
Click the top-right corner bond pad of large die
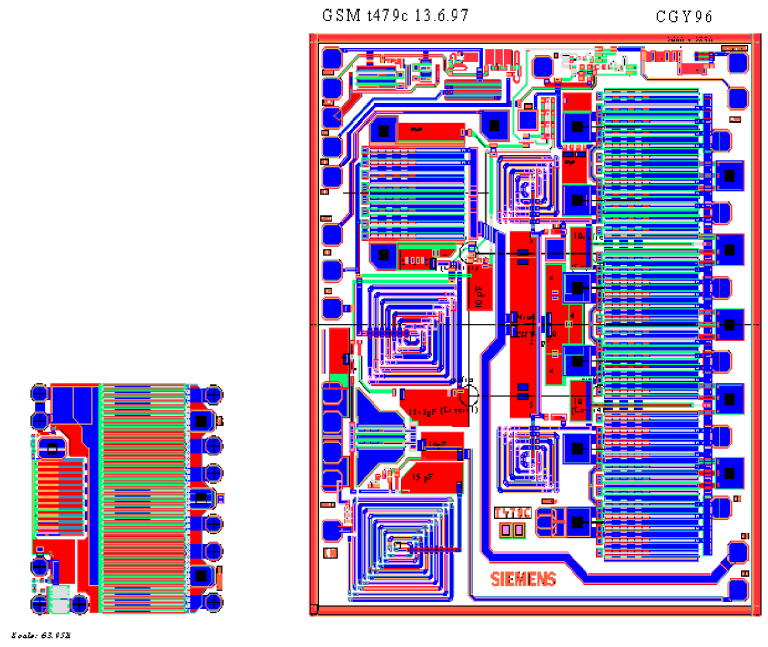point(737,65)
